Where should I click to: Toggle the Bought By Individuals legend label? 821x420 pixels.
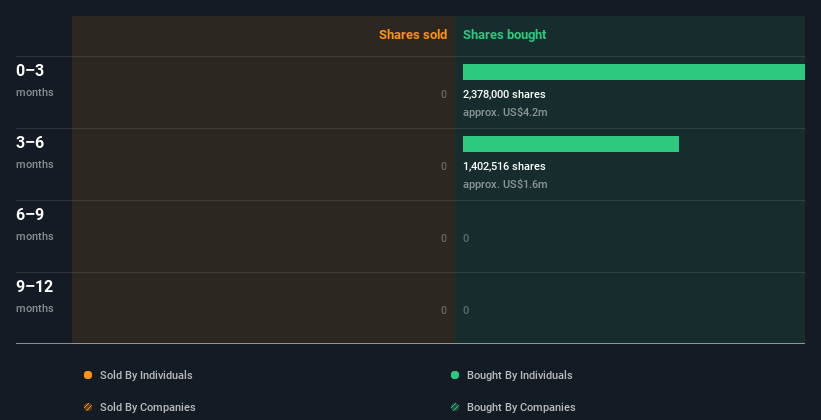(x=519, y=375)
